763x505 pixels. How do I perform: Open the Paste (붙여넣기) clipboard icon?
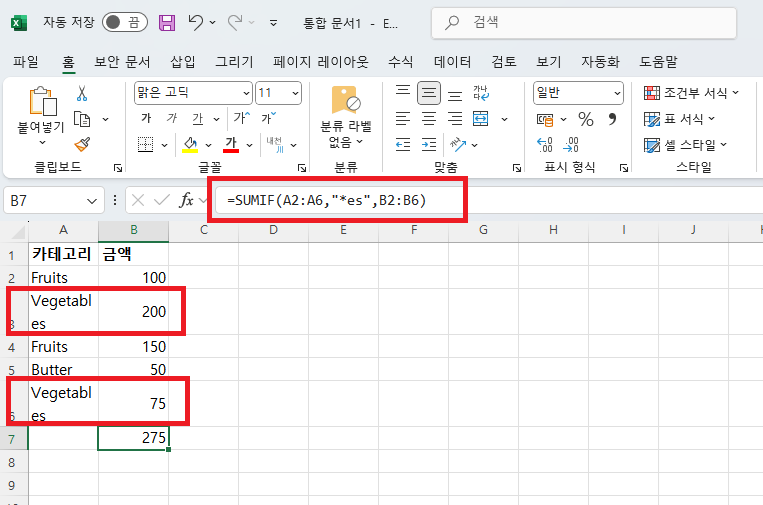tap(42, 101)
